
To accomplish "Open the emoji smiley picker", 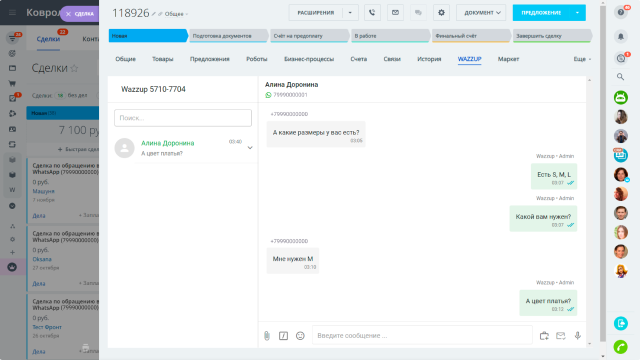I will [300, 336].
